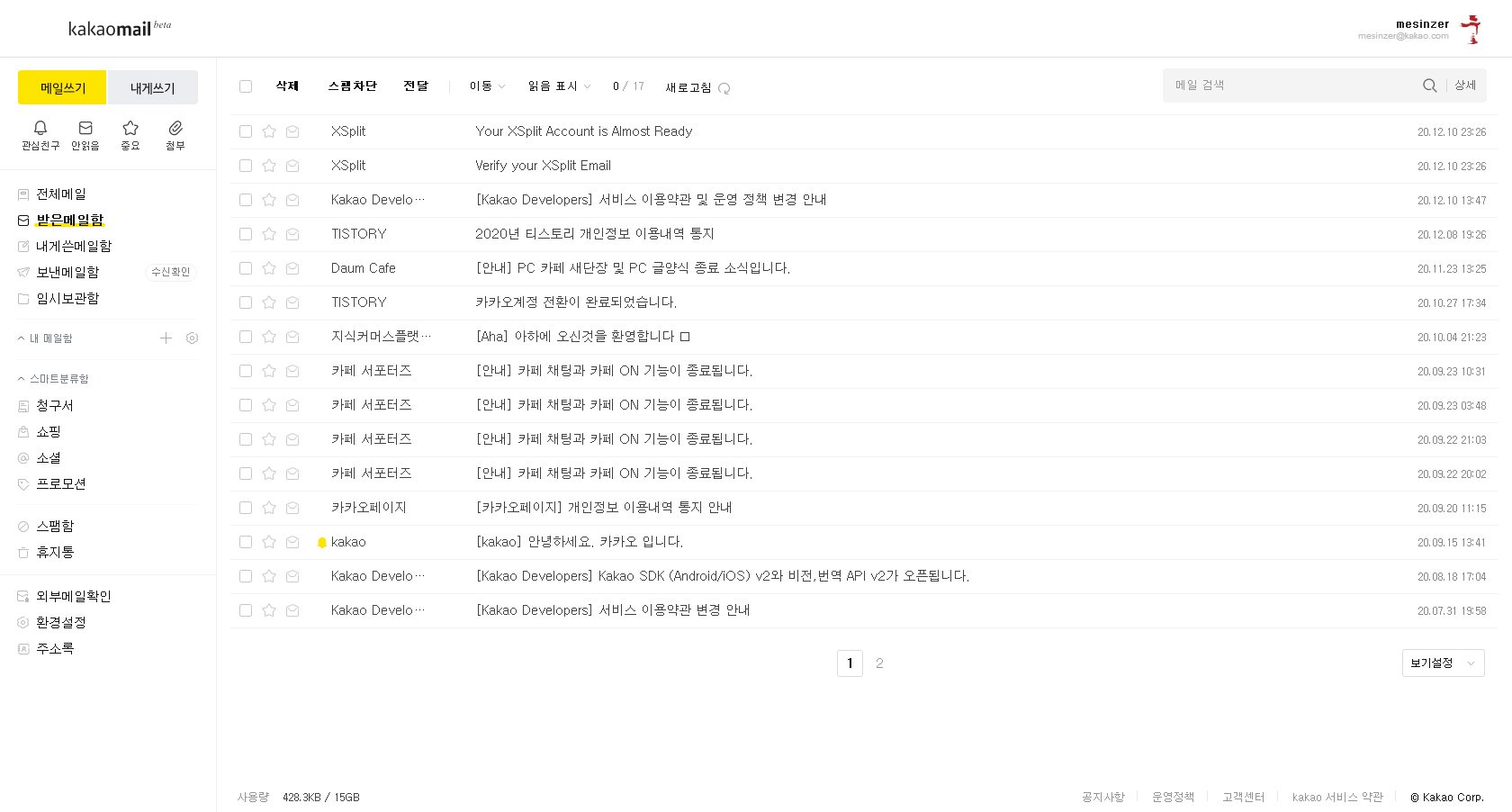
Task: Toggle read envelope on first XSplit mail
Action: pyautogui.click(x=292, y=131)
